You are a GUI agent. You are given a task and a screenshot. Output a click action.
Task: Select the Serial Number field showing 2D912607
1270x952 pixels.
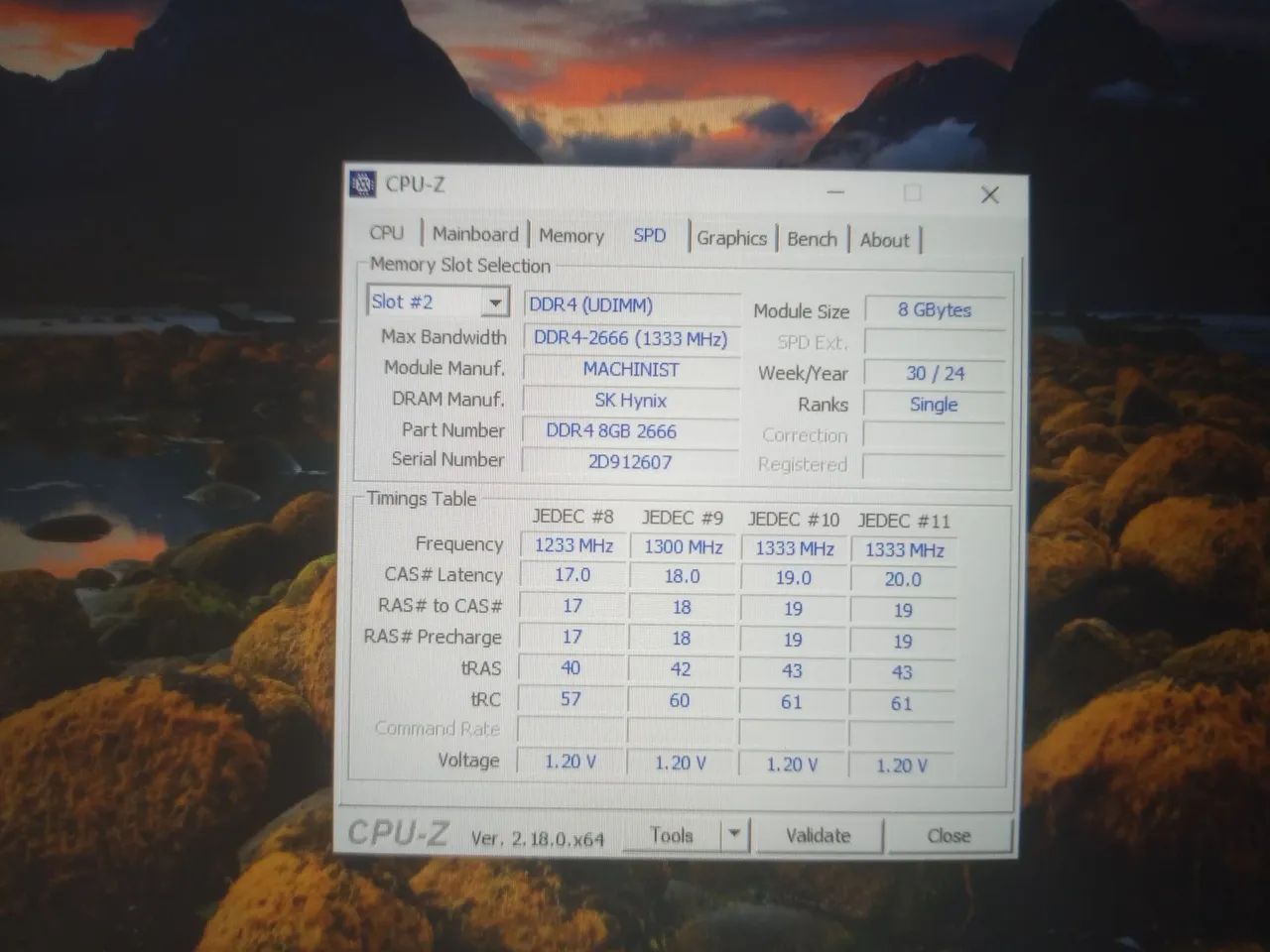click(x=631, y=461)
